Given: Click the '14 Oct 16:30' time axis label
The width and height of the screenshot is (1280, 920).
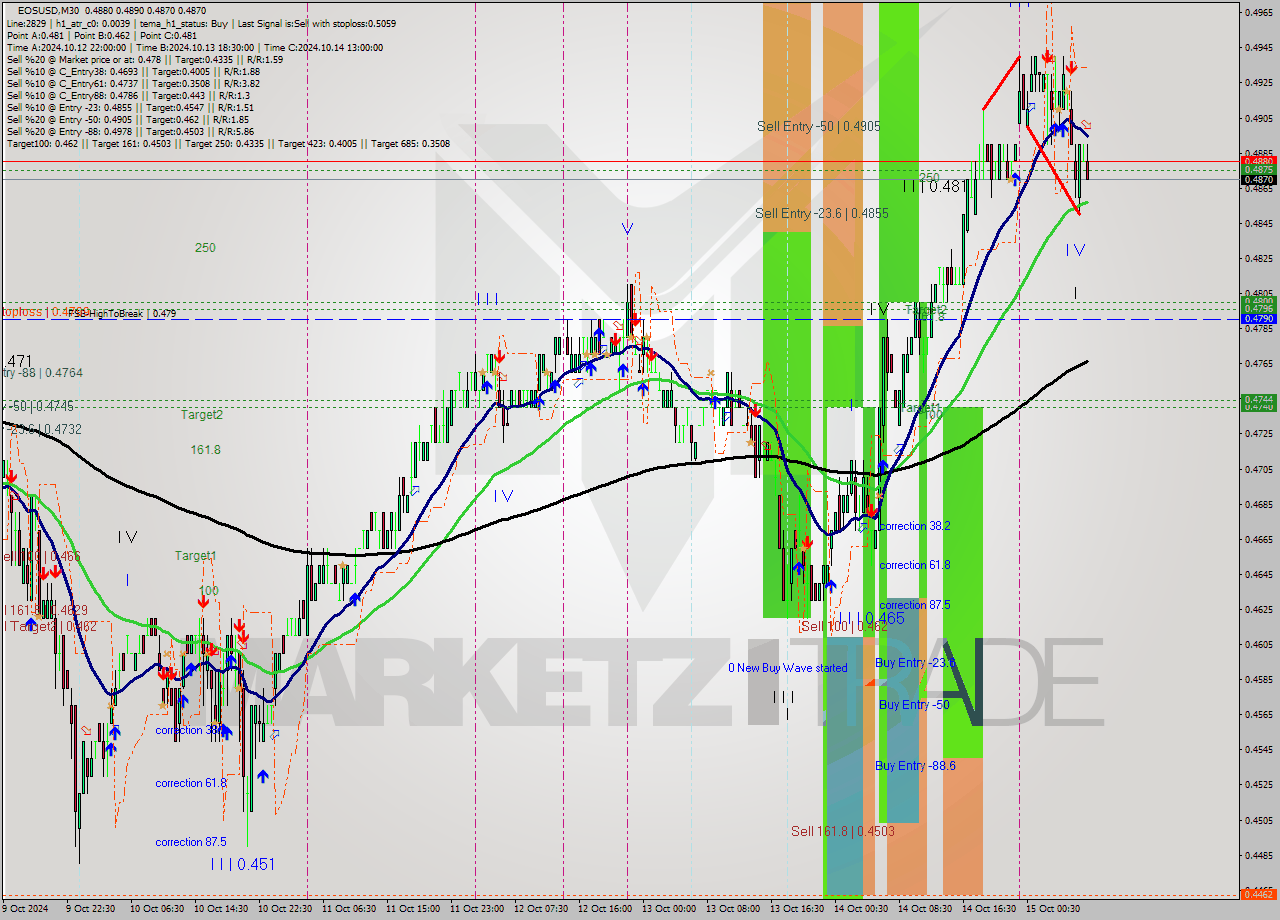Looking at the screenshot, I should (988, 909).
